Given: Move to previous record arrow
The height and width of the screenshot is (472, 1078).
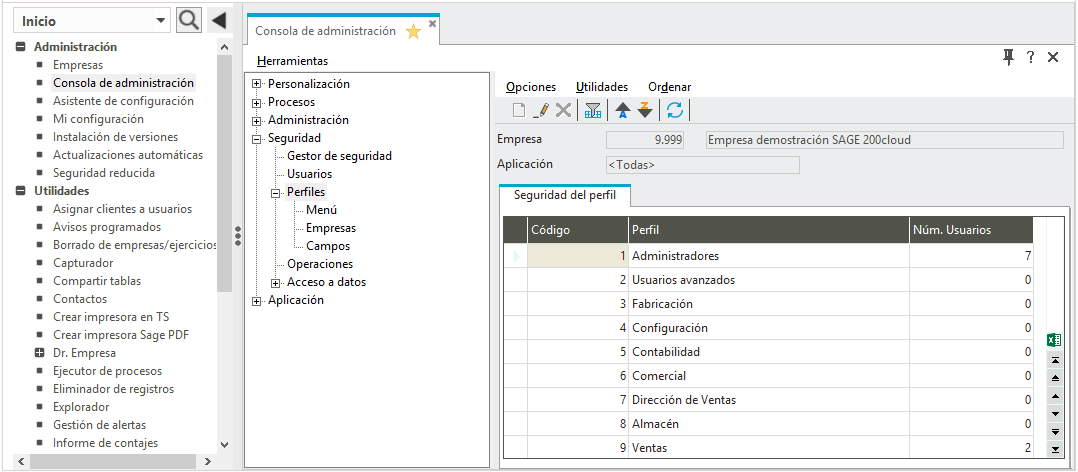Looking at the screenshot, I should click(1055, 396).
